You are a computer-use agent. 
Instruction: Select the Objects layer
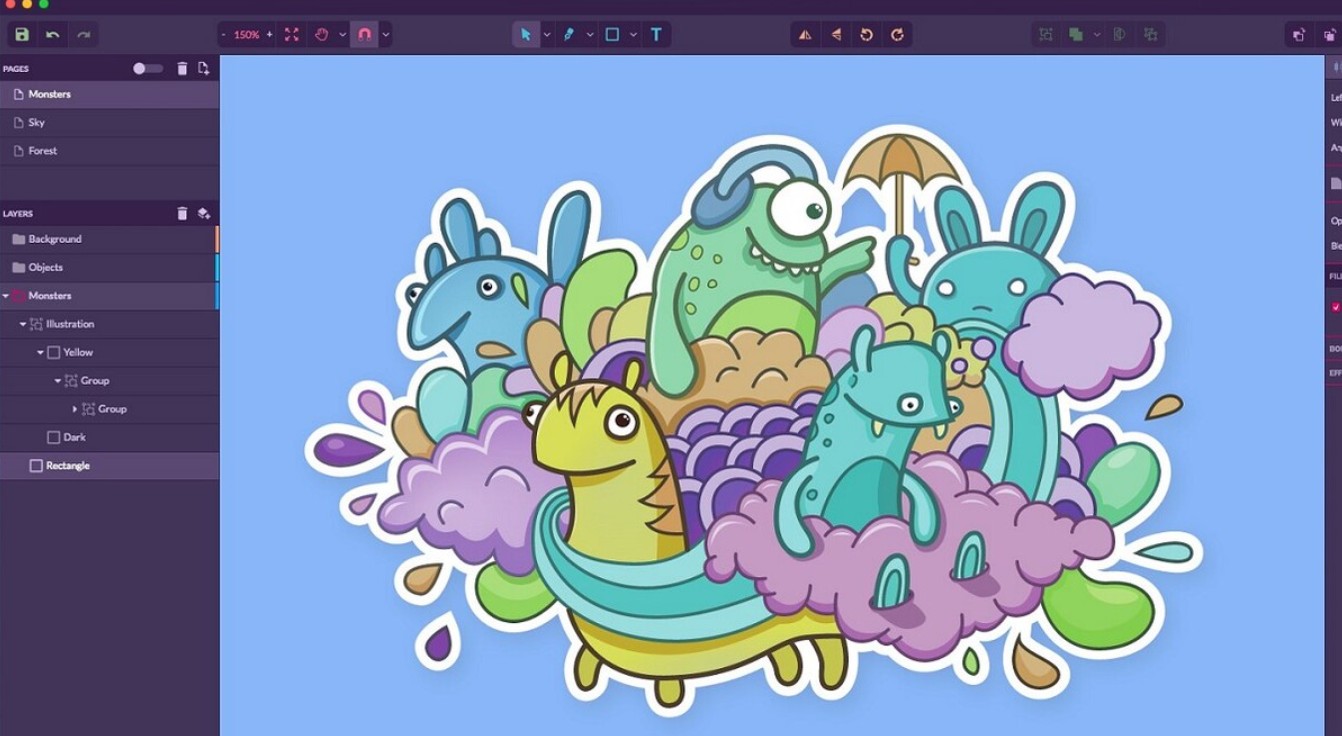109,267
